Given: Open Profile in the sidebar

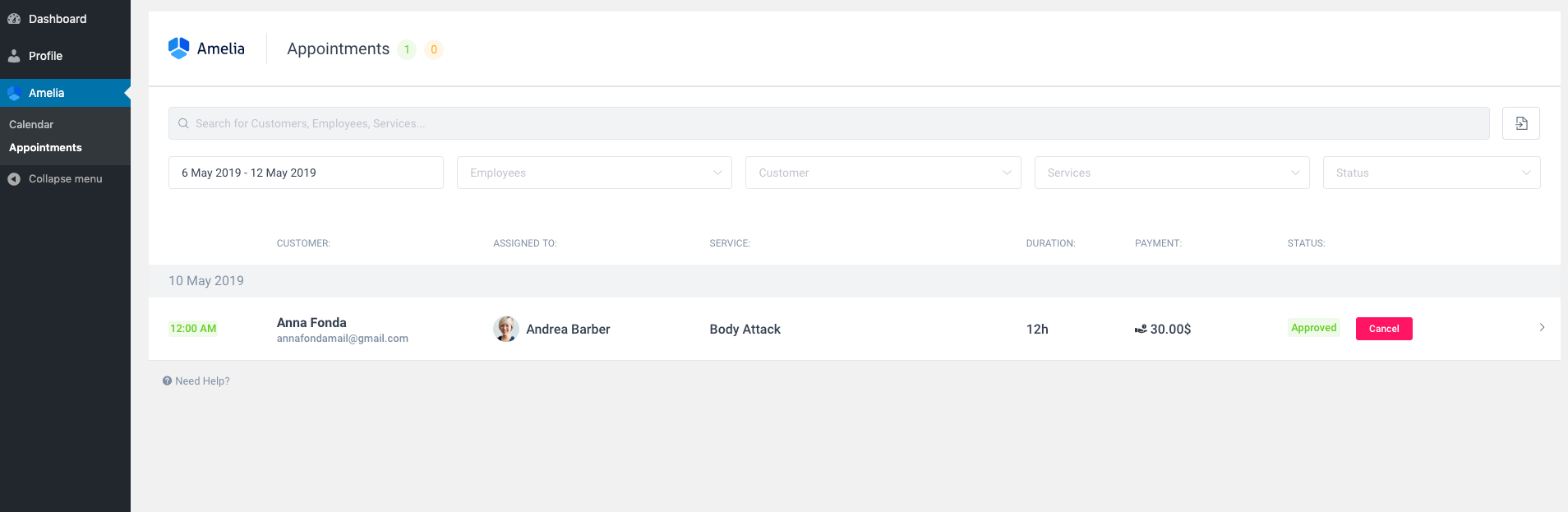Looking at the screenshot, I should pos(45,56).
